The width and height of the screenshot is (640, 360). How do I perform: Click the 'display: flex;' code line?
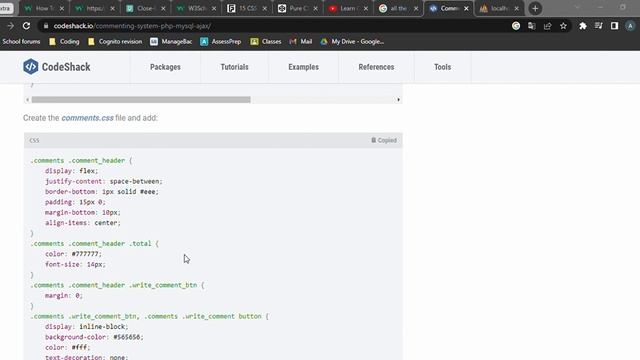pyautogui.click(x=71, y=171)
